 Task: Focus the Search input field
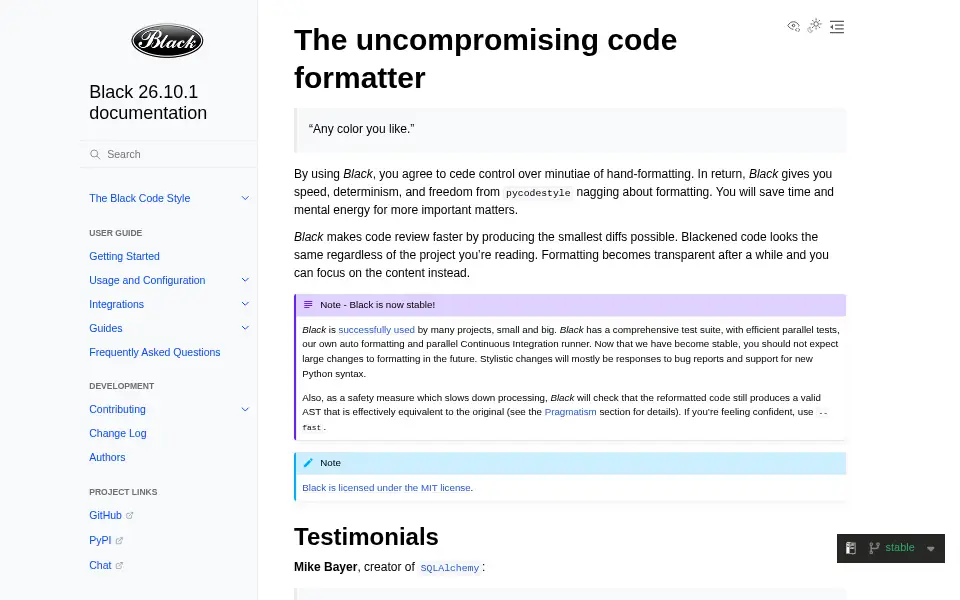pos(168,154)
